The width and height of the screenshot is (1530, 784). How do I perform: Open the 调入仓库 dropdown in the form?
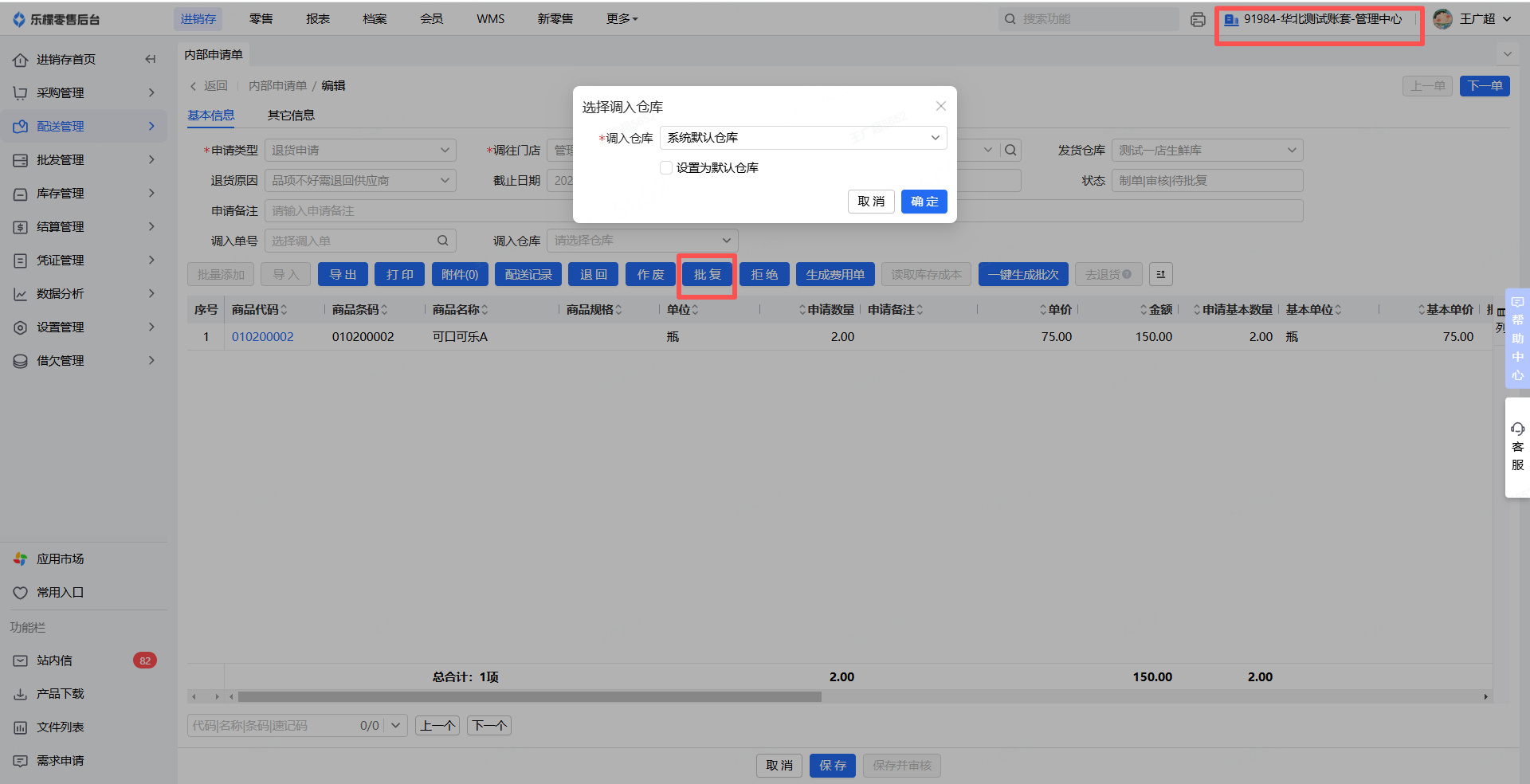[642, 241]
